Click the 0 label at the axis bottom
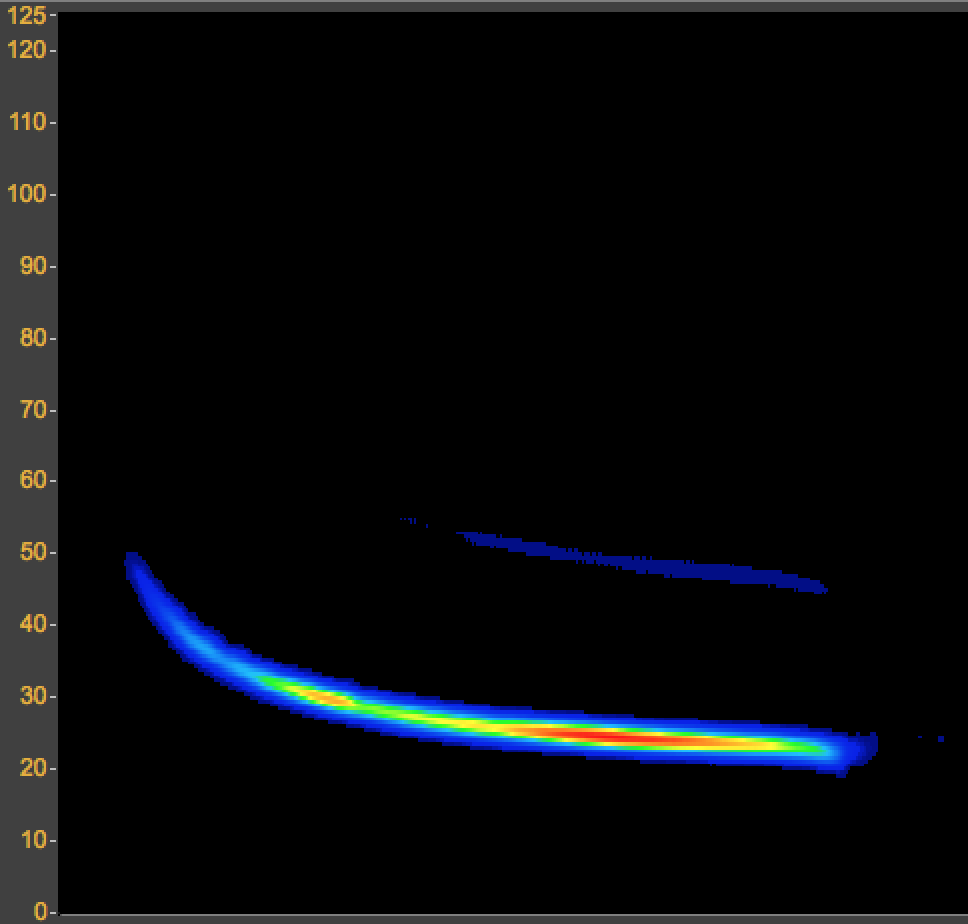This screenshot has width=968, height=924. point(40,911)
